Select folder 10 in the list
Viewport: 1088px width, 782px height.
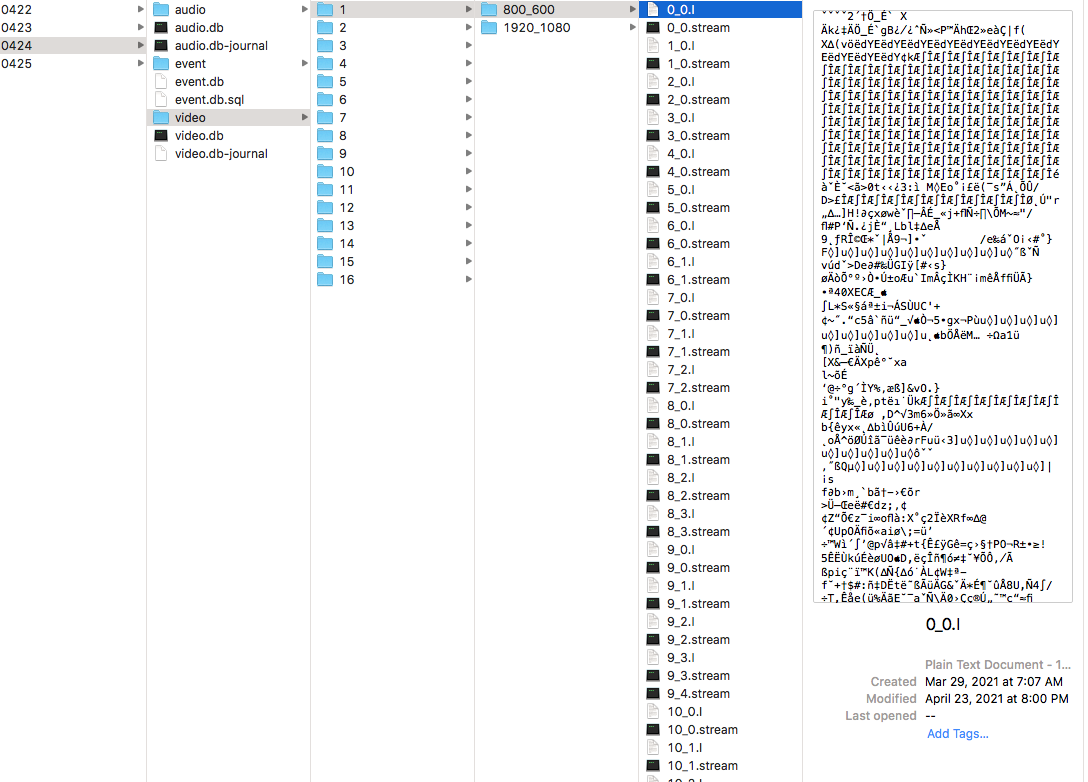point(393,171)
